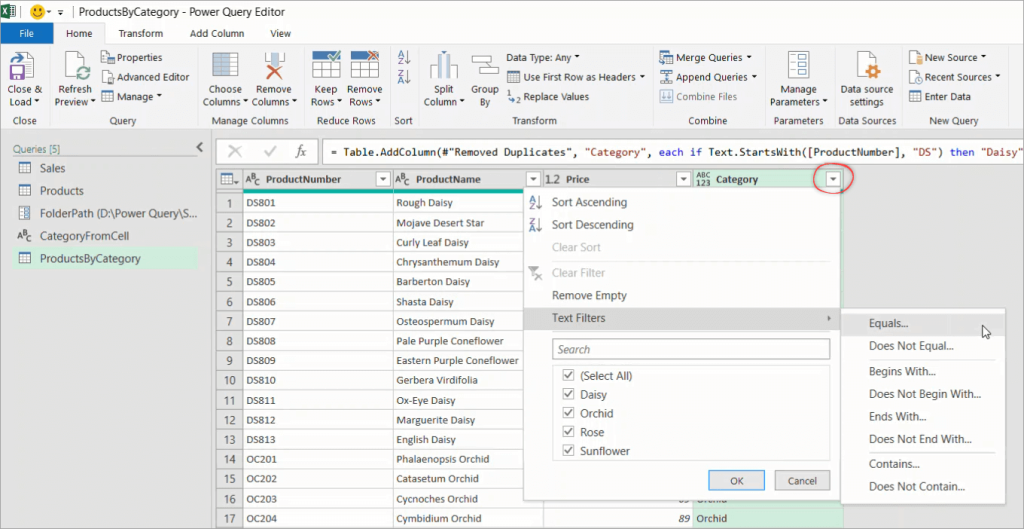Click the table corner menu icon
Image resolution: width=1024 pixels, height=529 pixels.
click(x=229, y=180)
